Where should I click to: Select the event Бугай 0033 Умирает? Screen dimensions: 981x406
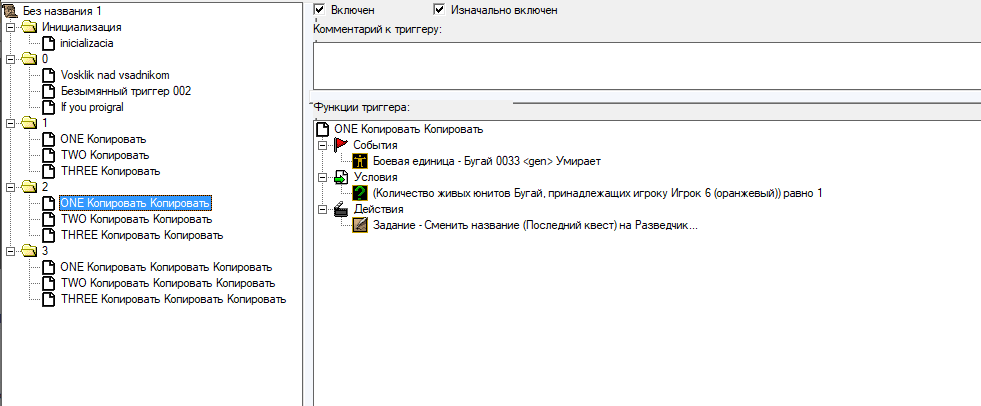click(x=487, y=161)
